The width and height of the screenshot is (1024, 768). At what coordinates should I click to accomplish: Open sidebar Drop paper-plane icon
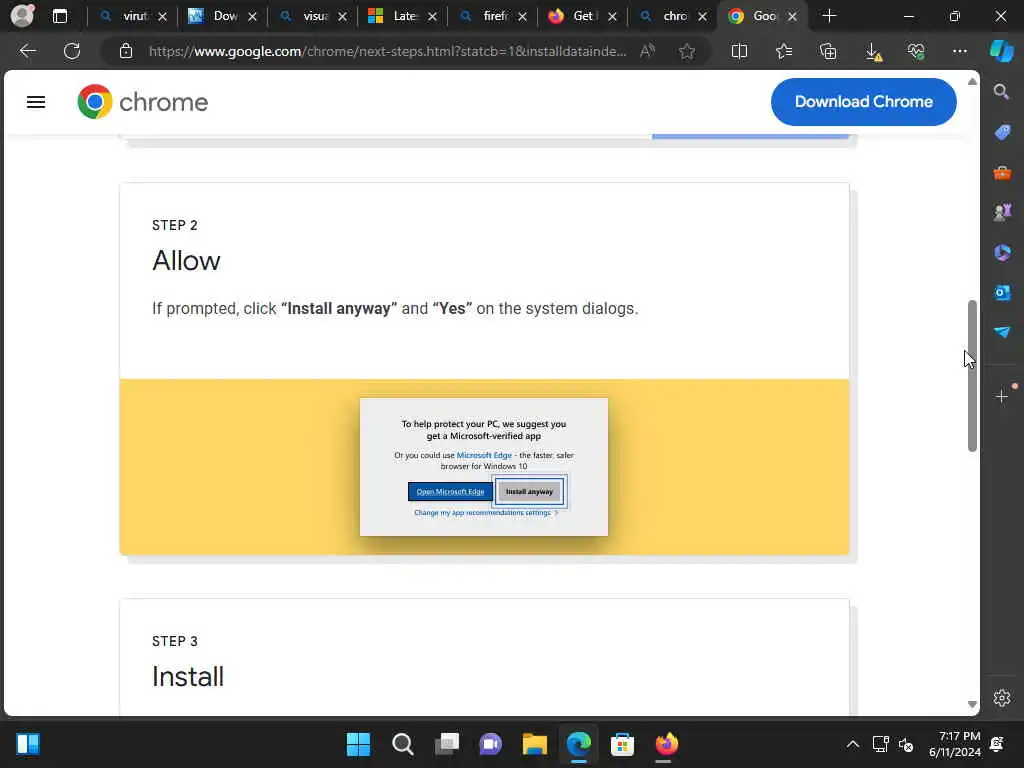pyautogui.click(x=1002, y=332)
